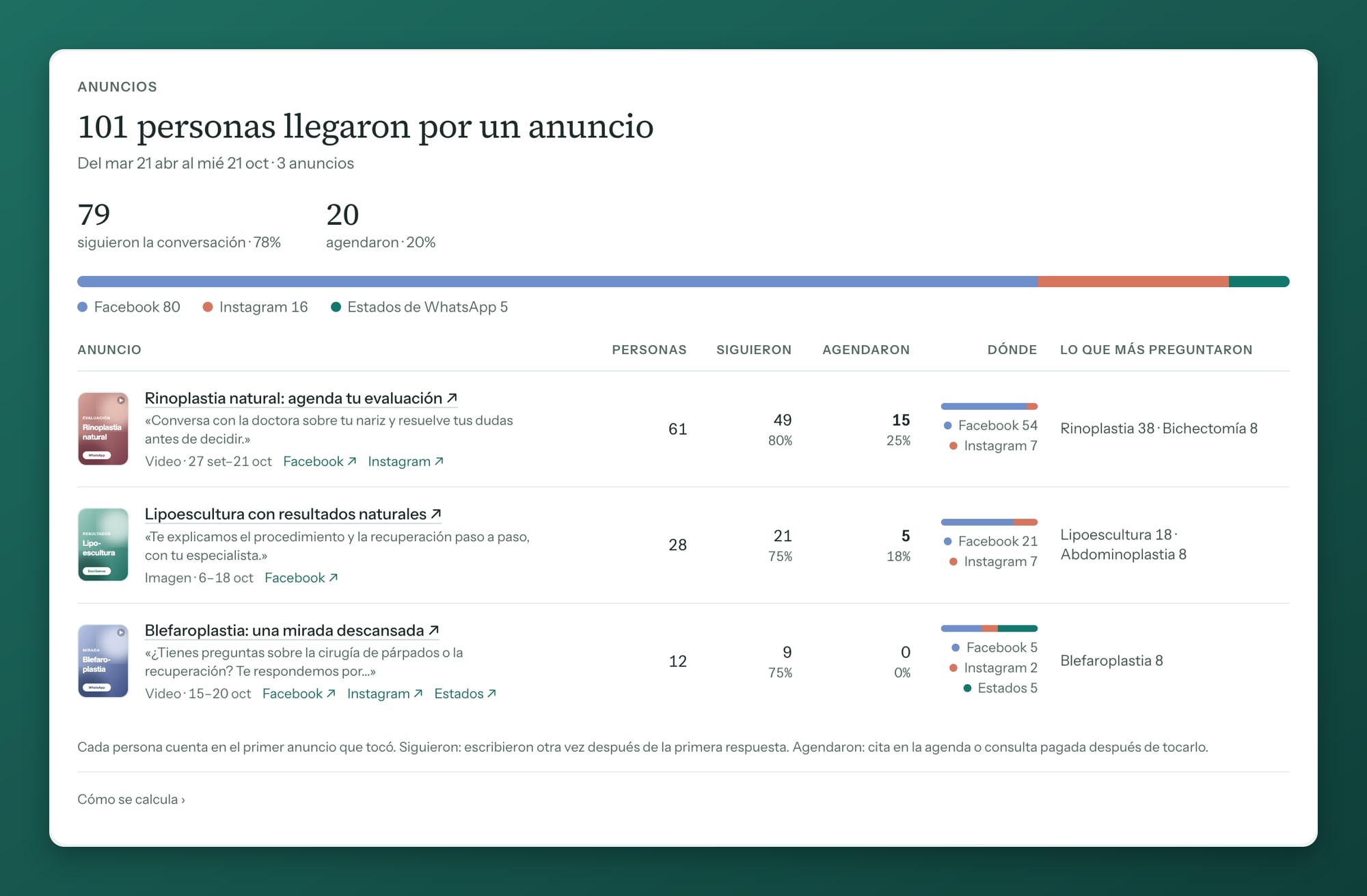Click the Instagram 16 legend dot
Screen dimensions: 1367x896
tap(208, 308)
